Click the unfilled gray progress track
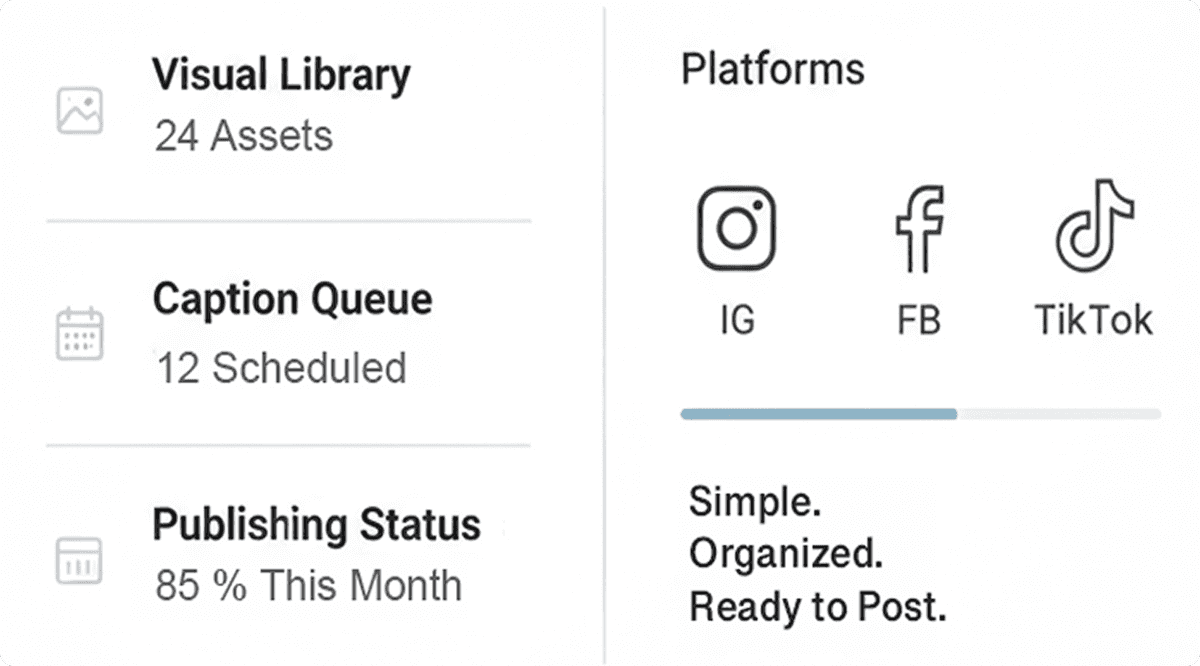The width and height of the screenshot is (1200, 666). point(1058,413)
